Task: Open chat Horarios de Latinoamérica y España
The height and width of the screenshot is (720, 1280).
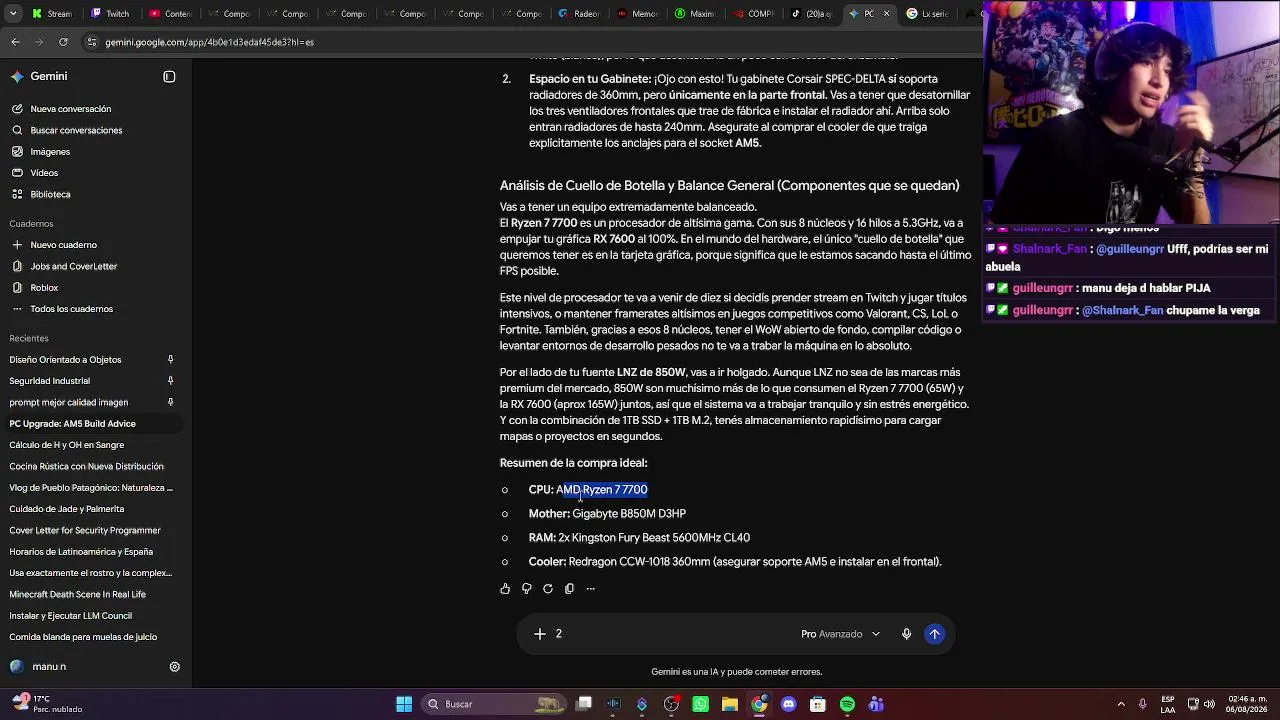Action: 81,552
